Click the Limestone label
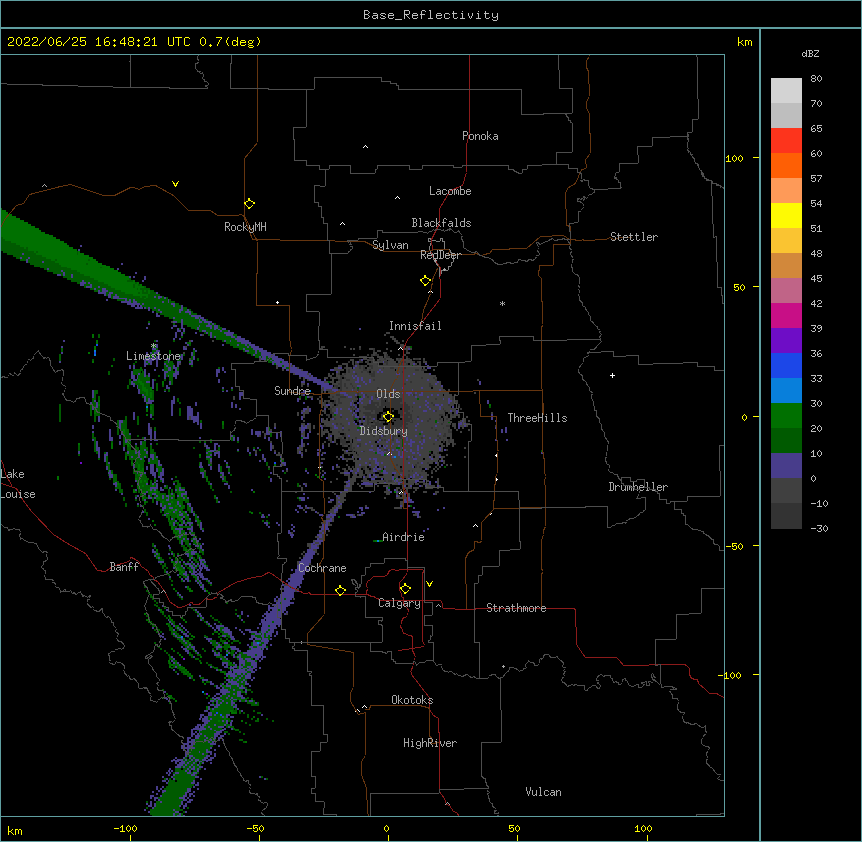 tap(153, 356)
